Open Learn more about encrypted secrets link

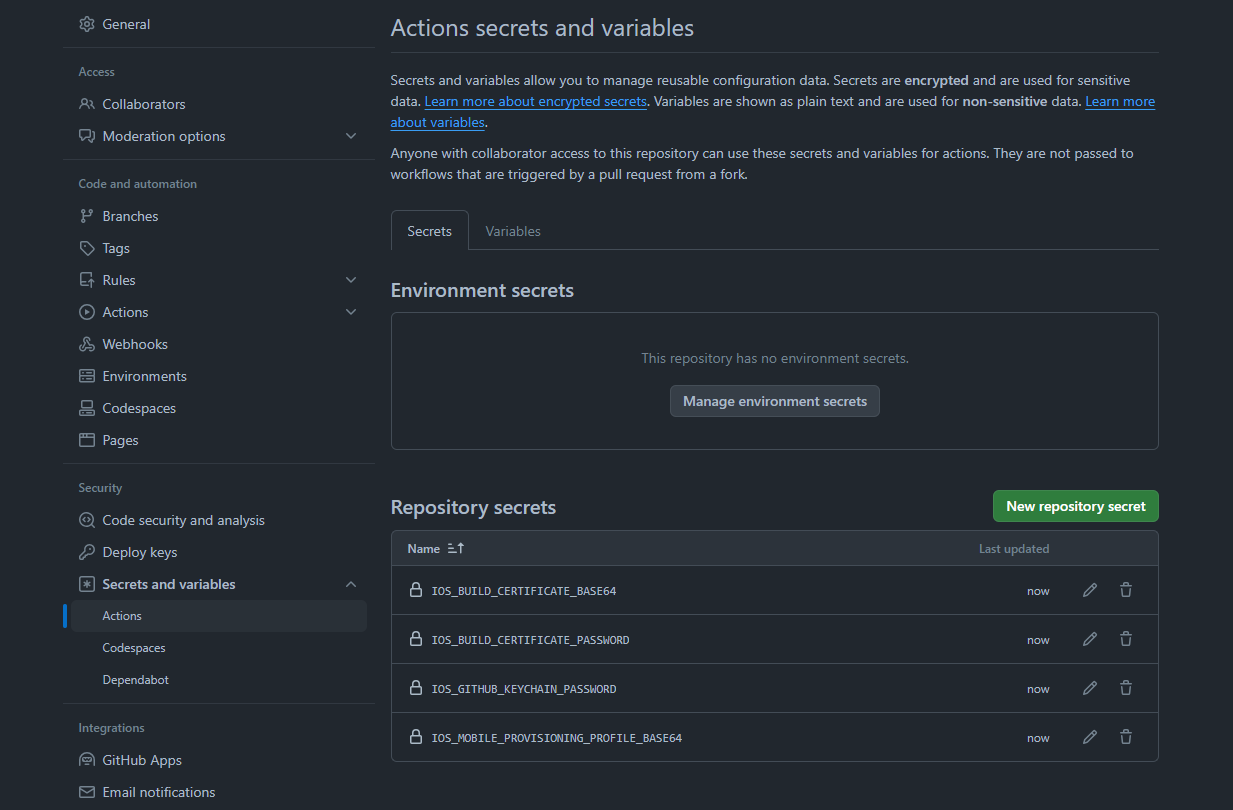(x=536, y=102)
